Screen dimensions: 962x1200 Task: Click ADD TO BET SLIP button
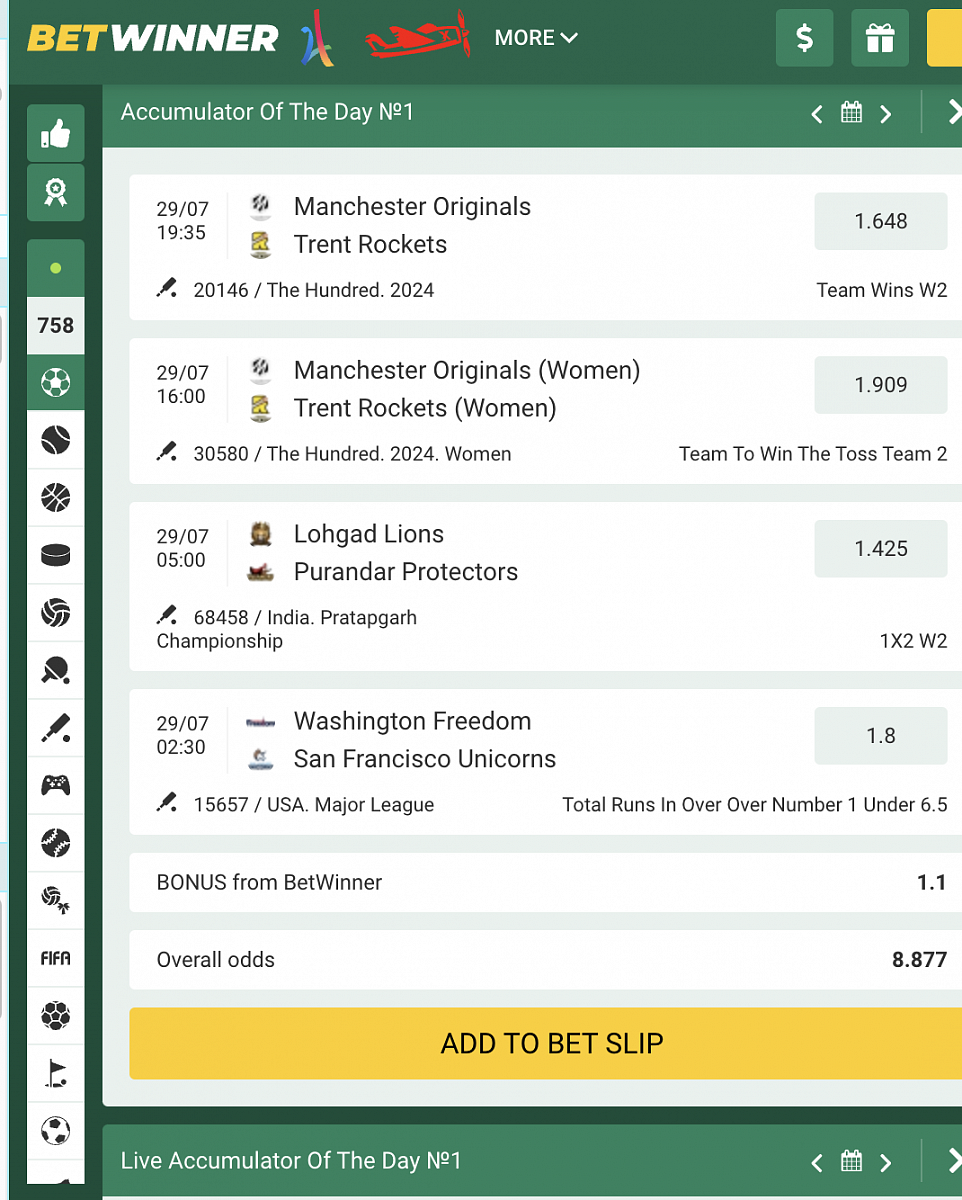click(551, 1043)
